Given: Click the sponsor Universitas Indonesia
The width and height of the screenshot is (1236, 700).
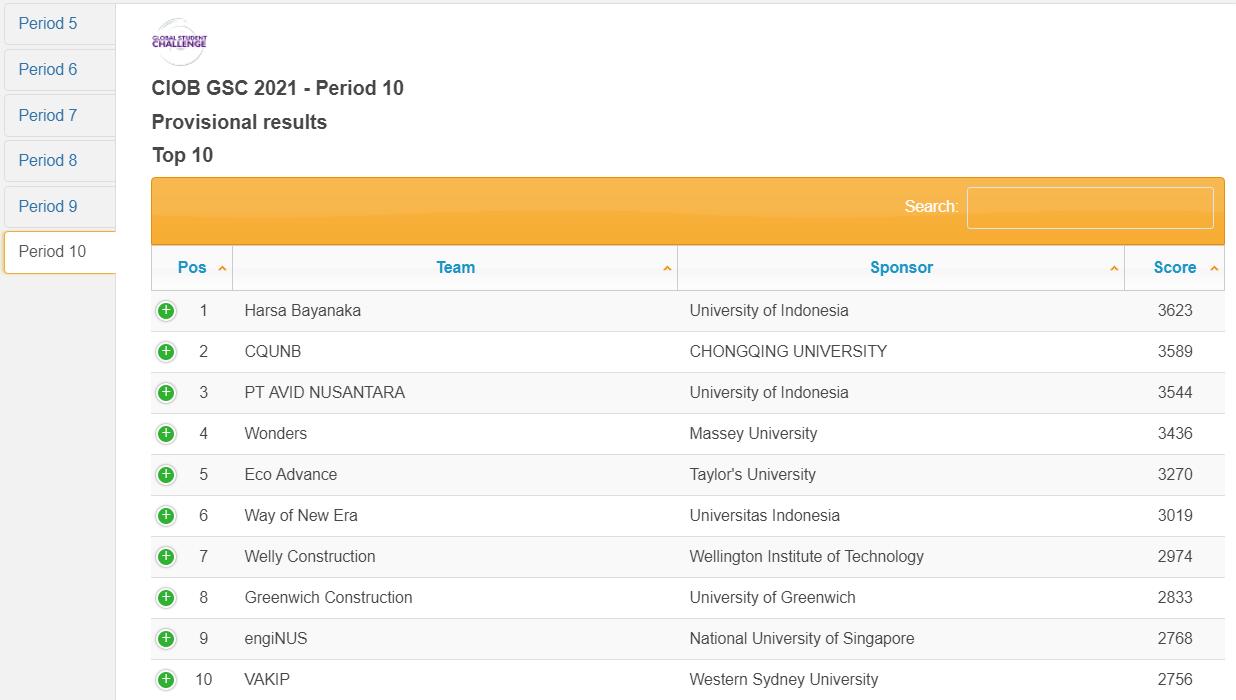Looking at the screenshot, I should 765,516.
